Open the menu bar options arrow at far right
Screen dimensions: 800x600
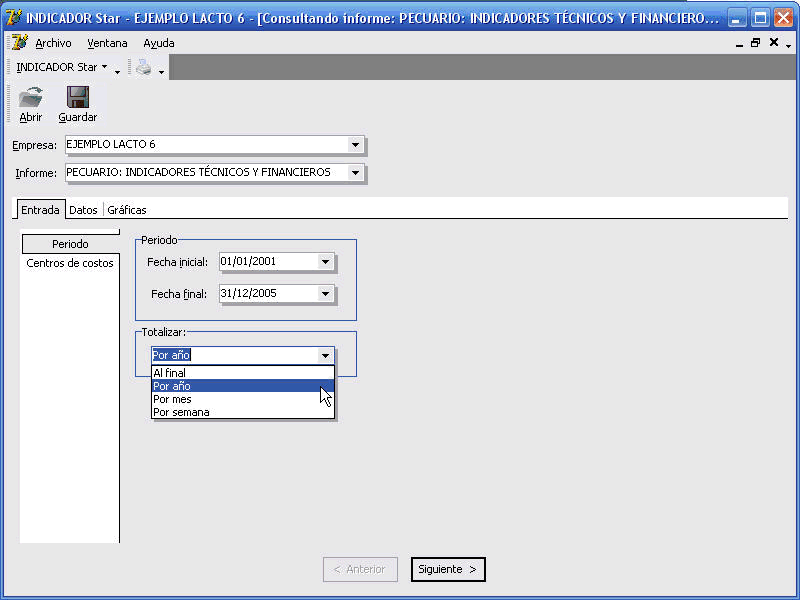click(x=789, y=46)
